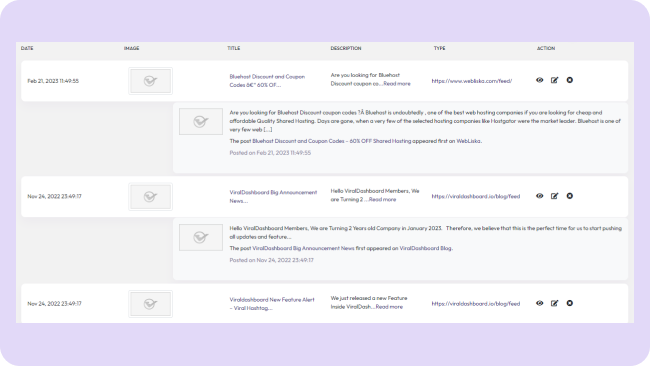The height and width of the screenshot is (366, 650).
Task: Open the webliska.com feed URL link
Action: pos(472,81)
